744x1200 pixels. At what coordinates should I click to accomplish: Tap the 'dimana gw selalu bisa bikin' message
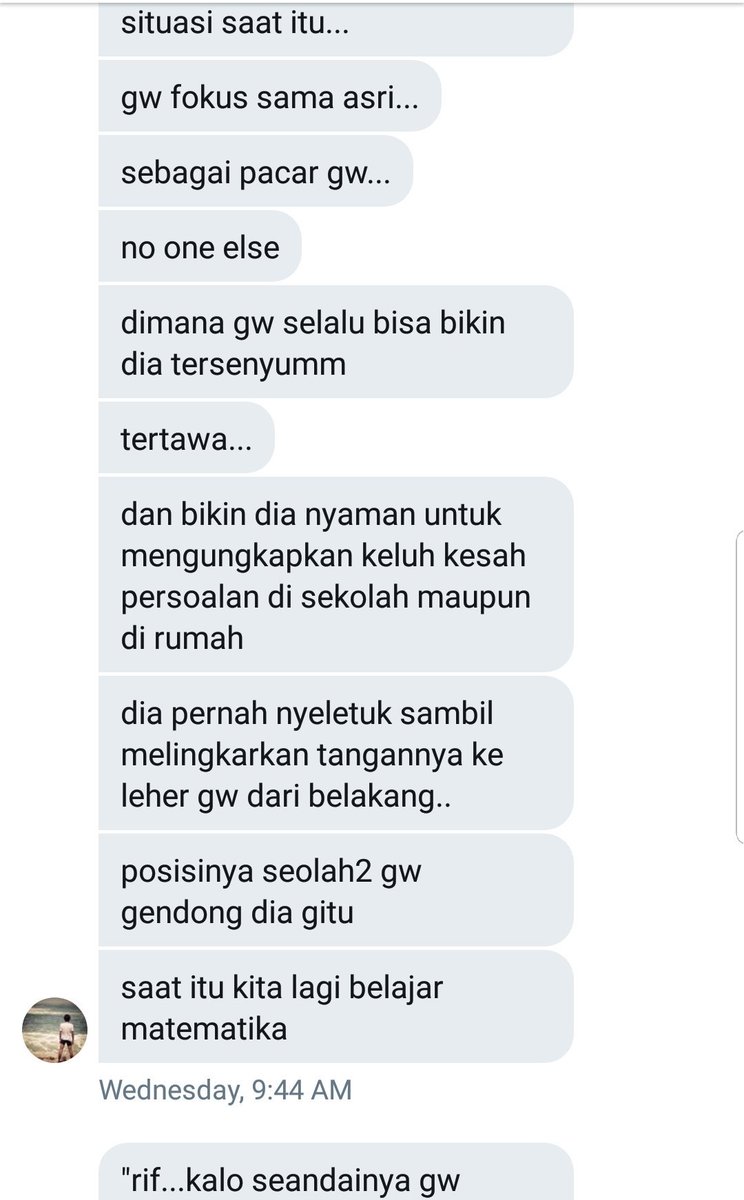(x=336, y=341)
